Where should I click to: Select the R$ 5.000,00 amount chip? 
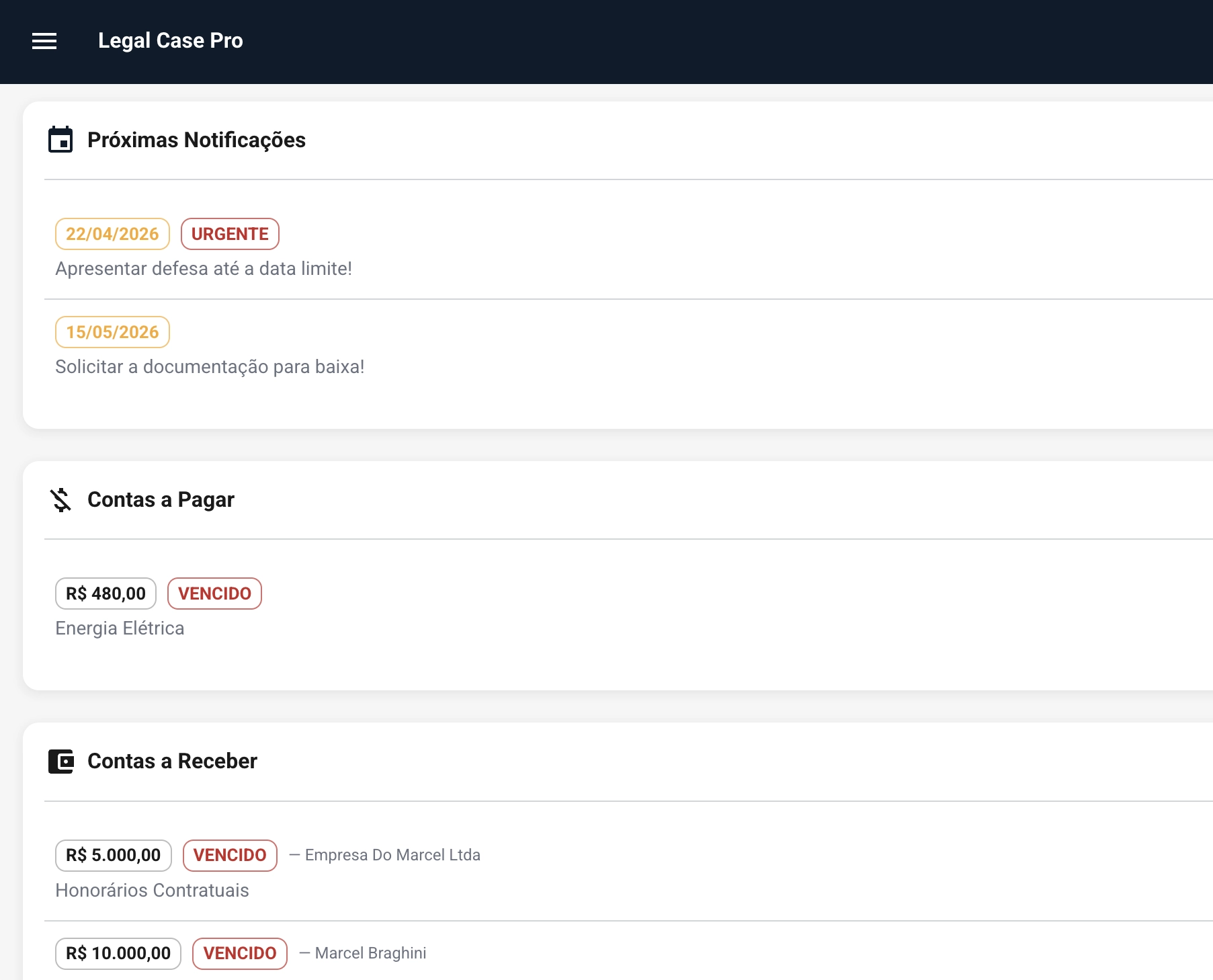(114, 856)
